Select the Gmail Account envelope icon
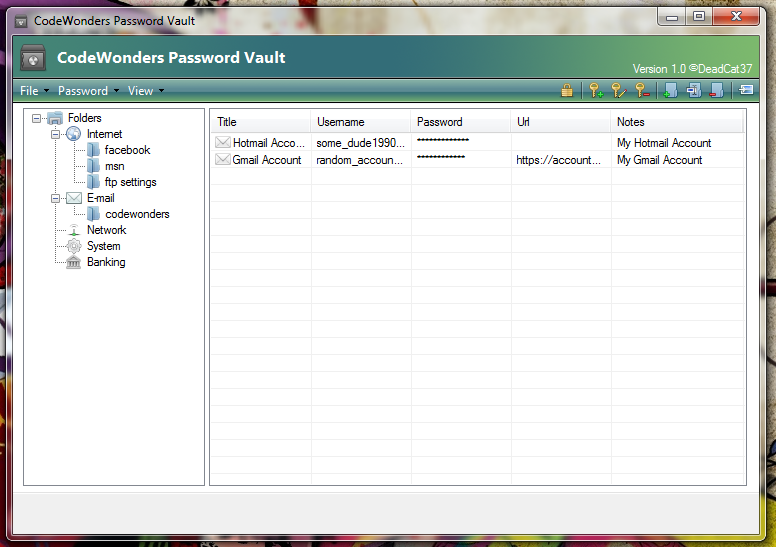Screen dimensions: 776x547 point(223,159)
